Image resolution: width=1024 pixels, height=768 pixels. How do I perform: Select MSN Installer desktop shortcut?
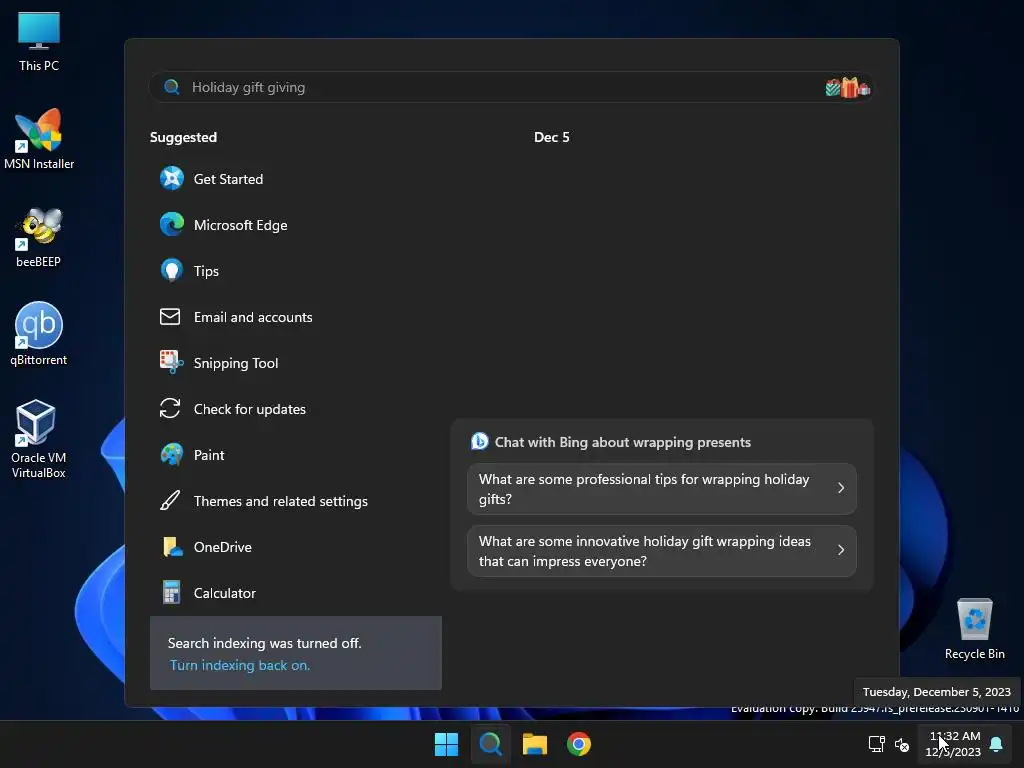[39, 140]
